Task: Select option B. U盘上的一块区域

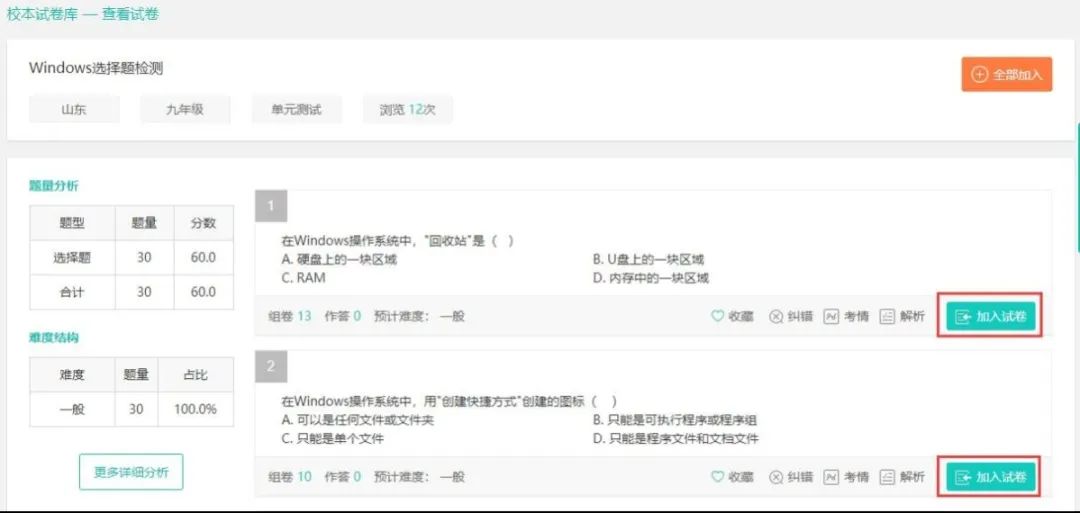Action: click(648, 260)
